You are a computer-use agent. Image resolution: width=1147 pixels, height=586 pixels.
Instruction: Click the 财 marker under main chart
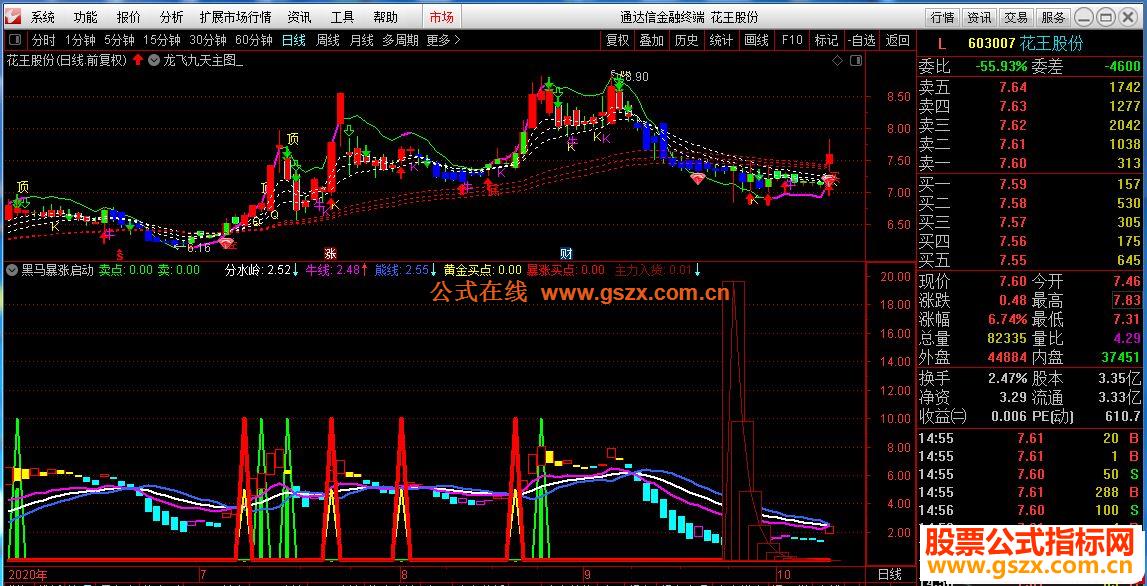coord(566,254)
